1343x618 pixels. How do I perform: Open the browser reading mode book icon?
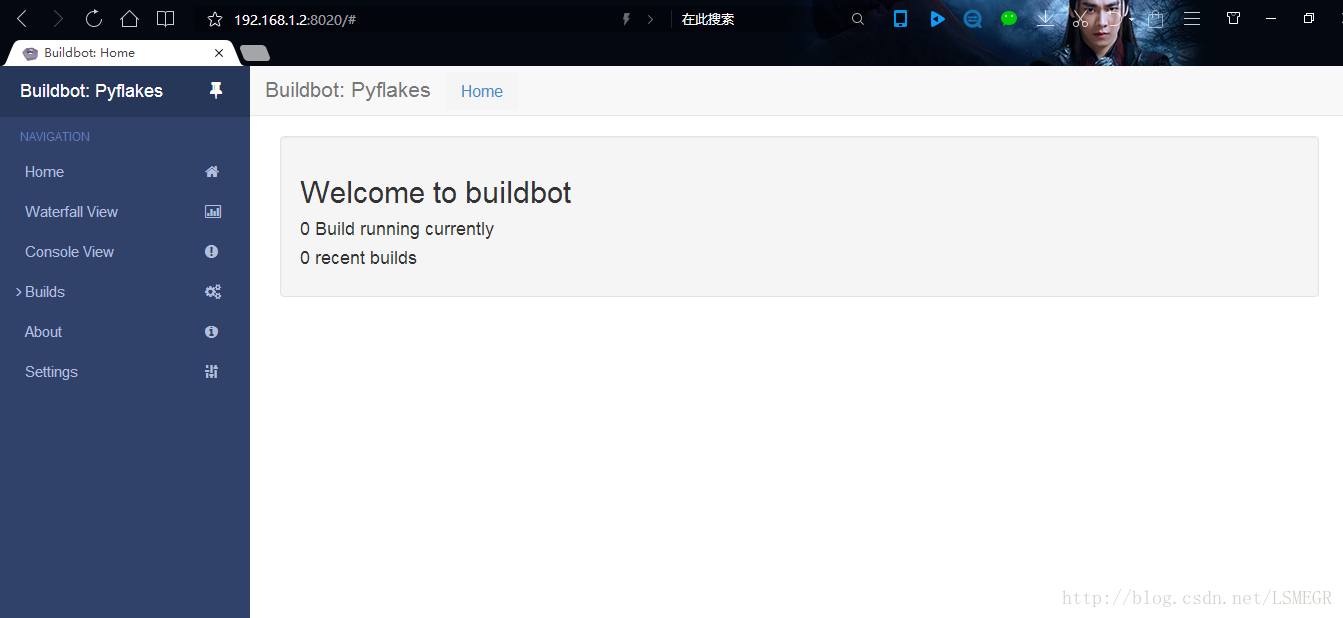point(165,18)
